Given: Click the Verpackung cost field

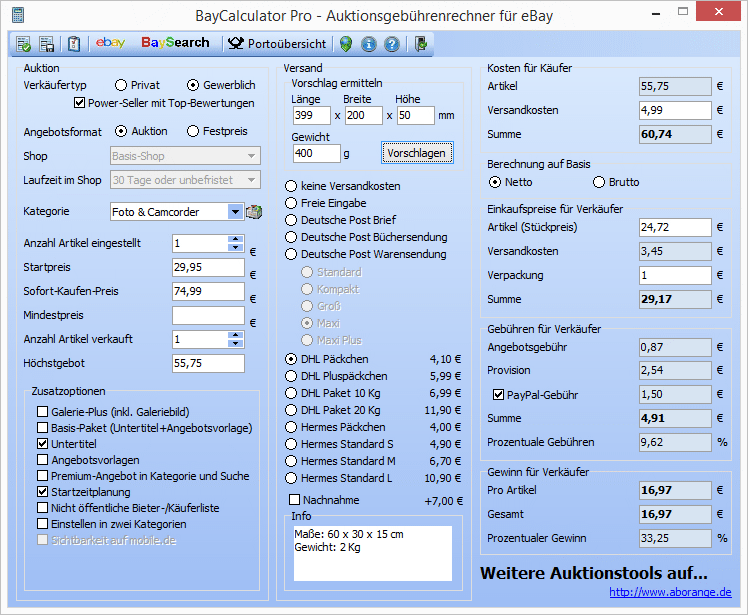Looking at the screenshot, I should [675, 275].
